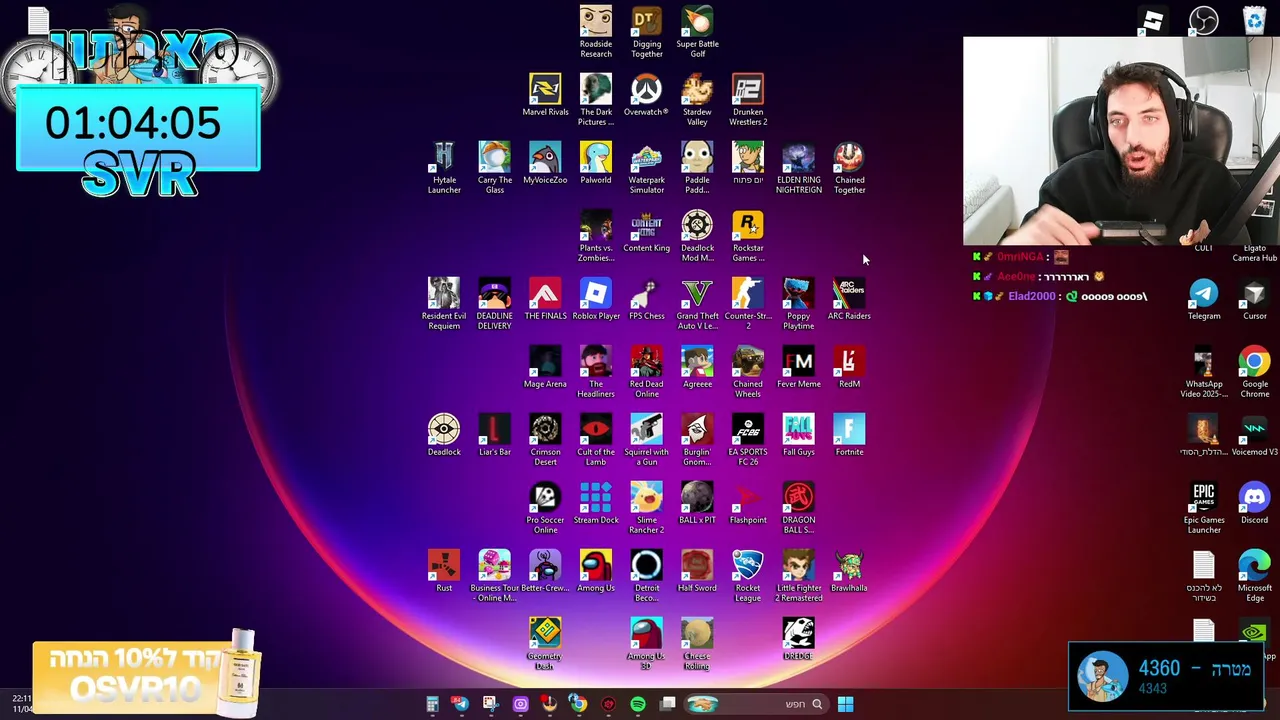
Task: Open Content King desktop icon
Action: [x=646, y=231]
